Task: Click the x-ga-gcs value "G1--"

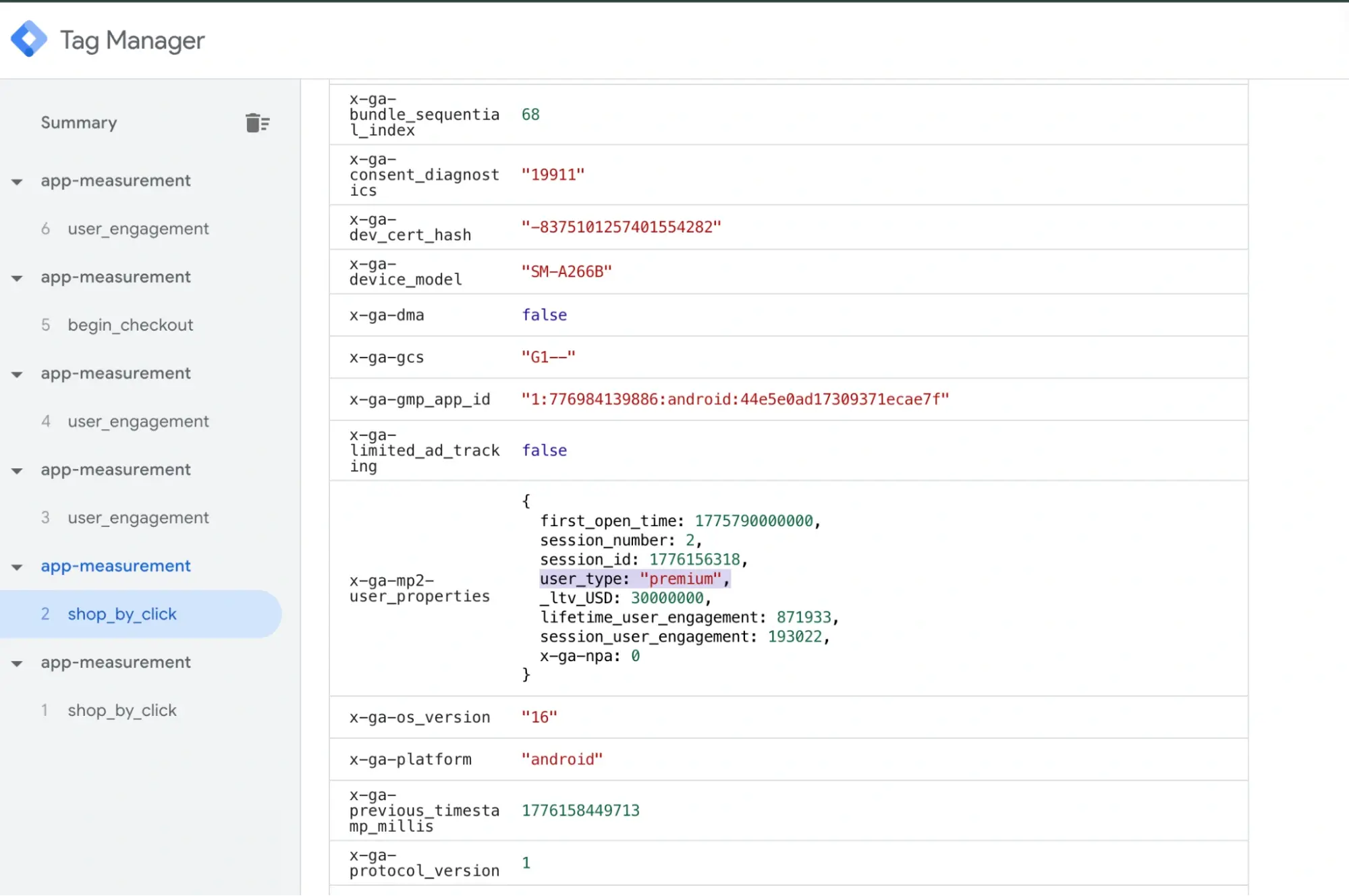Action: pyautogui.click(x=548, y=357)
